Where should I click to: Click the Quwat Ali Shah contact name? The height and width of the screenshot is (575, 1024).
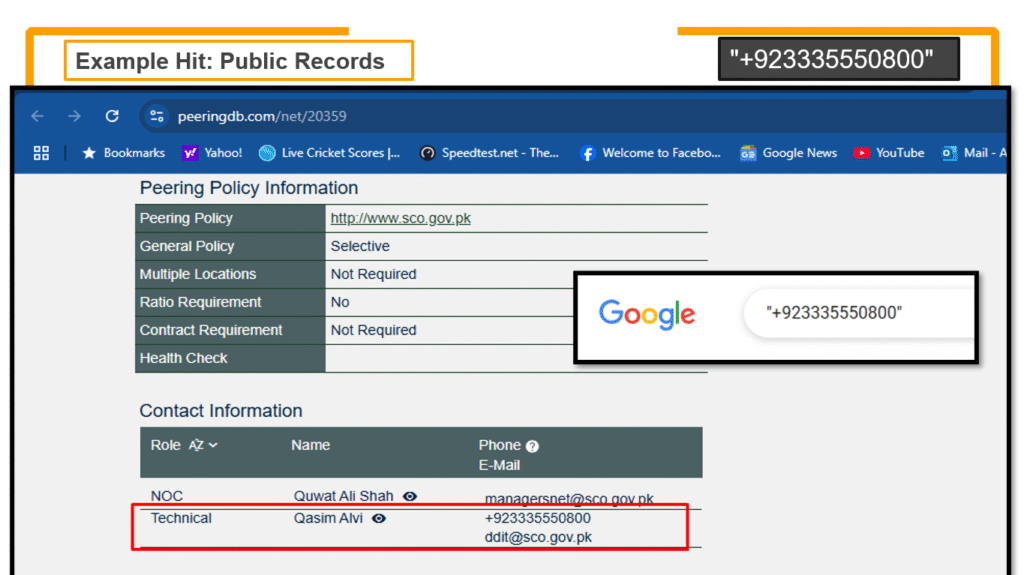(x=344, y=496)
